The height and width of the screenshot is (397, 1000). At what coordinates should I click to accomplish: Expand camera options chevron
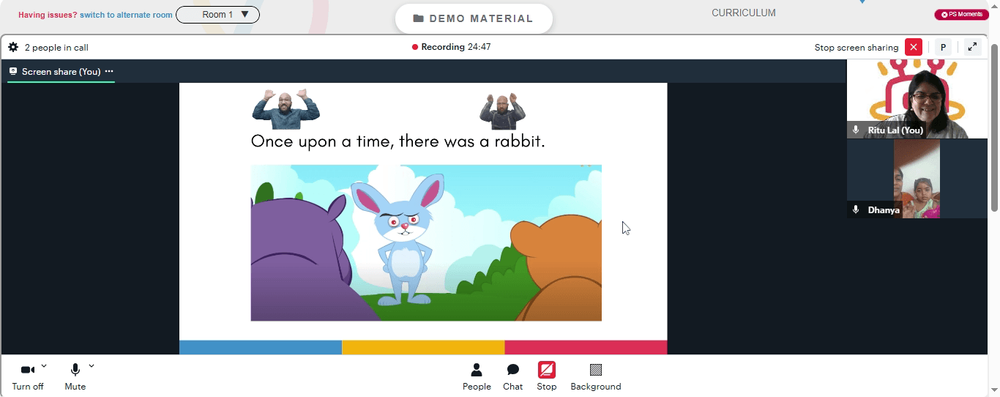(44, 366)
